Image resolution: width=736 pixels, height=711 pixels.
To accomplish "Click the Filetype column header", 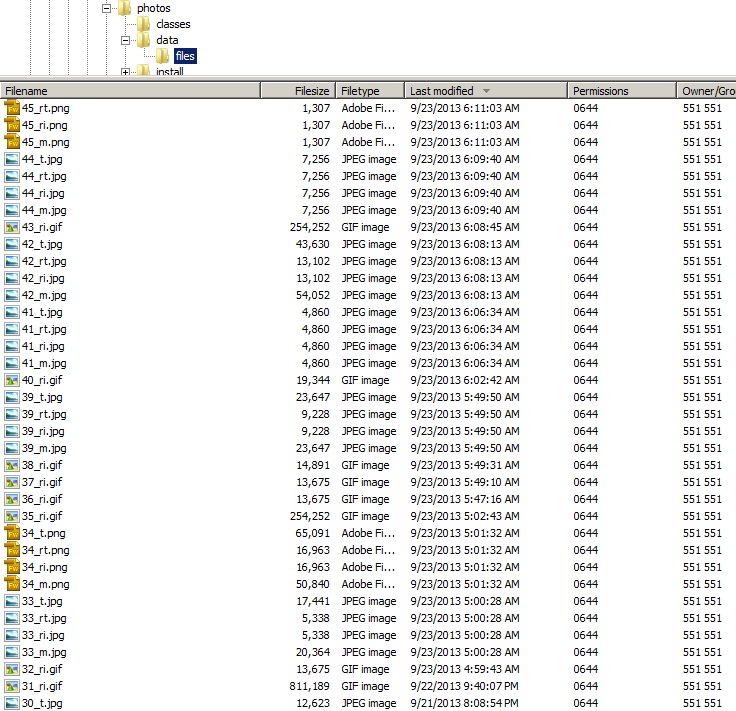I will [369, 91].
